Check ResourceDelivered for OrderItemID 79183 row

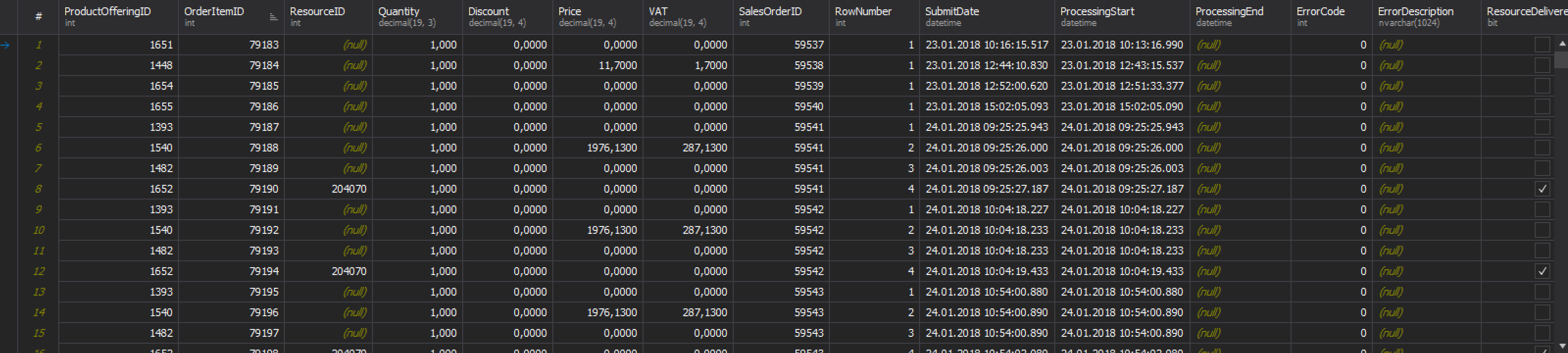[1542, 45]
